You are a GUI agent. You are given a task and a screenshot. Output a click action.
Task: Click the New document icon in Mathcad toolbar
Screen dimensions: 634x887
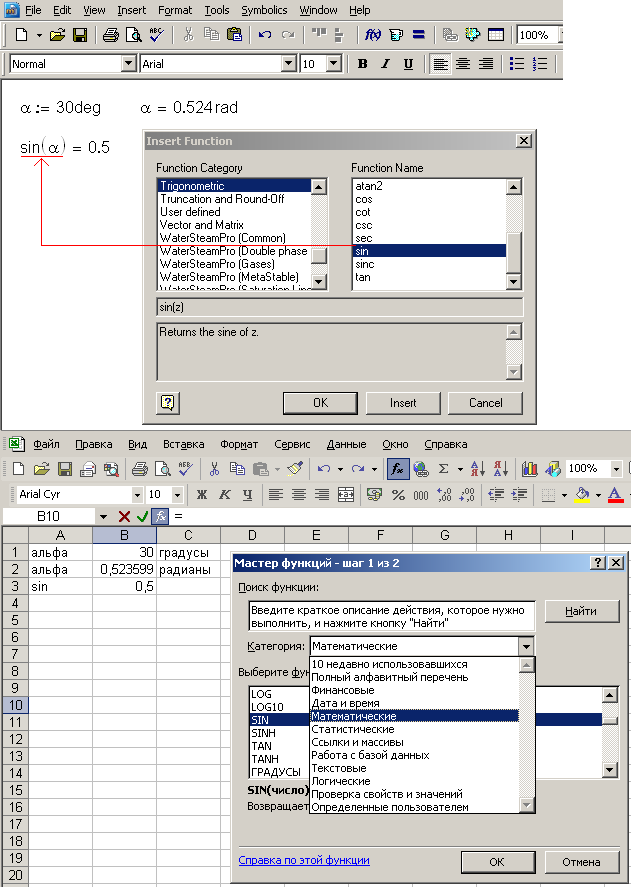(21, 35)
